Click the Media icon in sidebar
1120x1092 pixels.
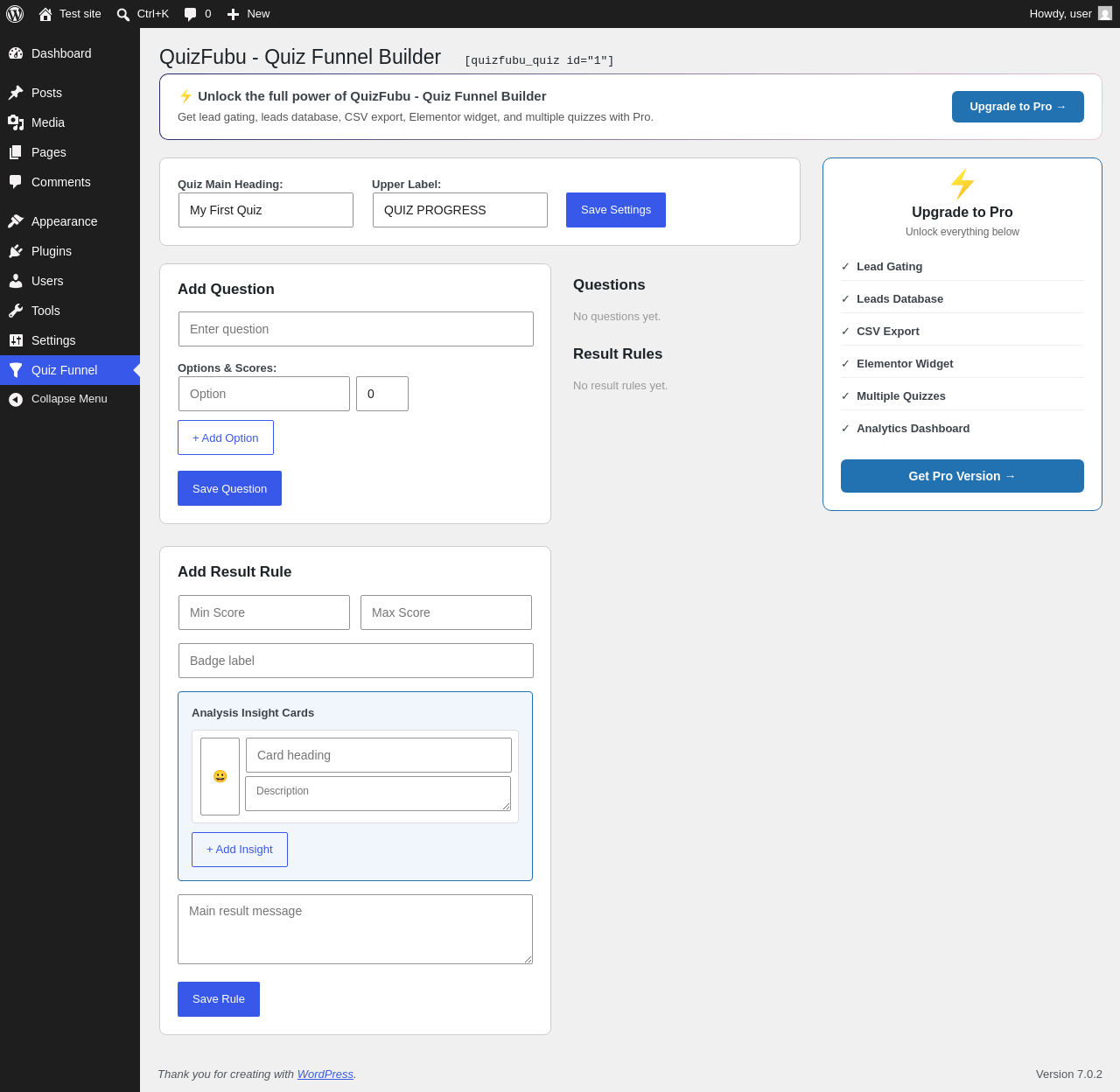(16, 122)
